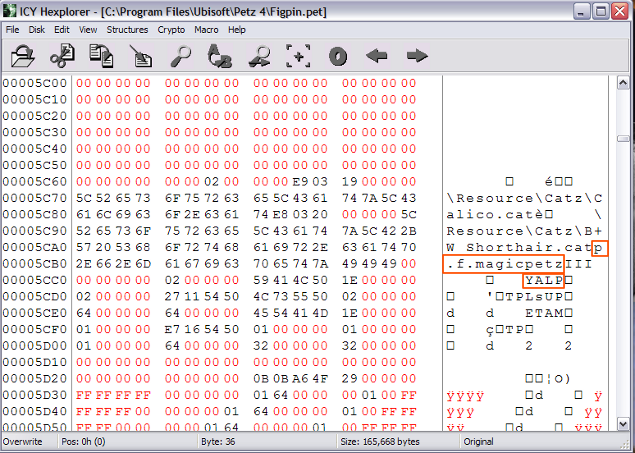
Task: Click the Copy documents toolbar icon
Action: coord(101,56)
